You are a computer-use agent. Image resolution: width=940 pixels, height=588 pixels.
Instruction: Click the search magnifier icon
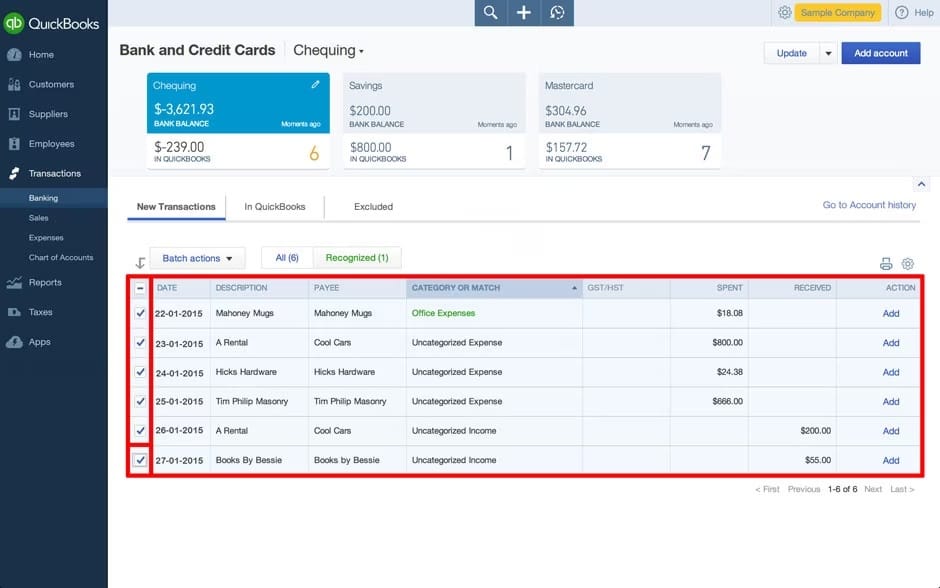pyautogui.click(x=490, y=12)
